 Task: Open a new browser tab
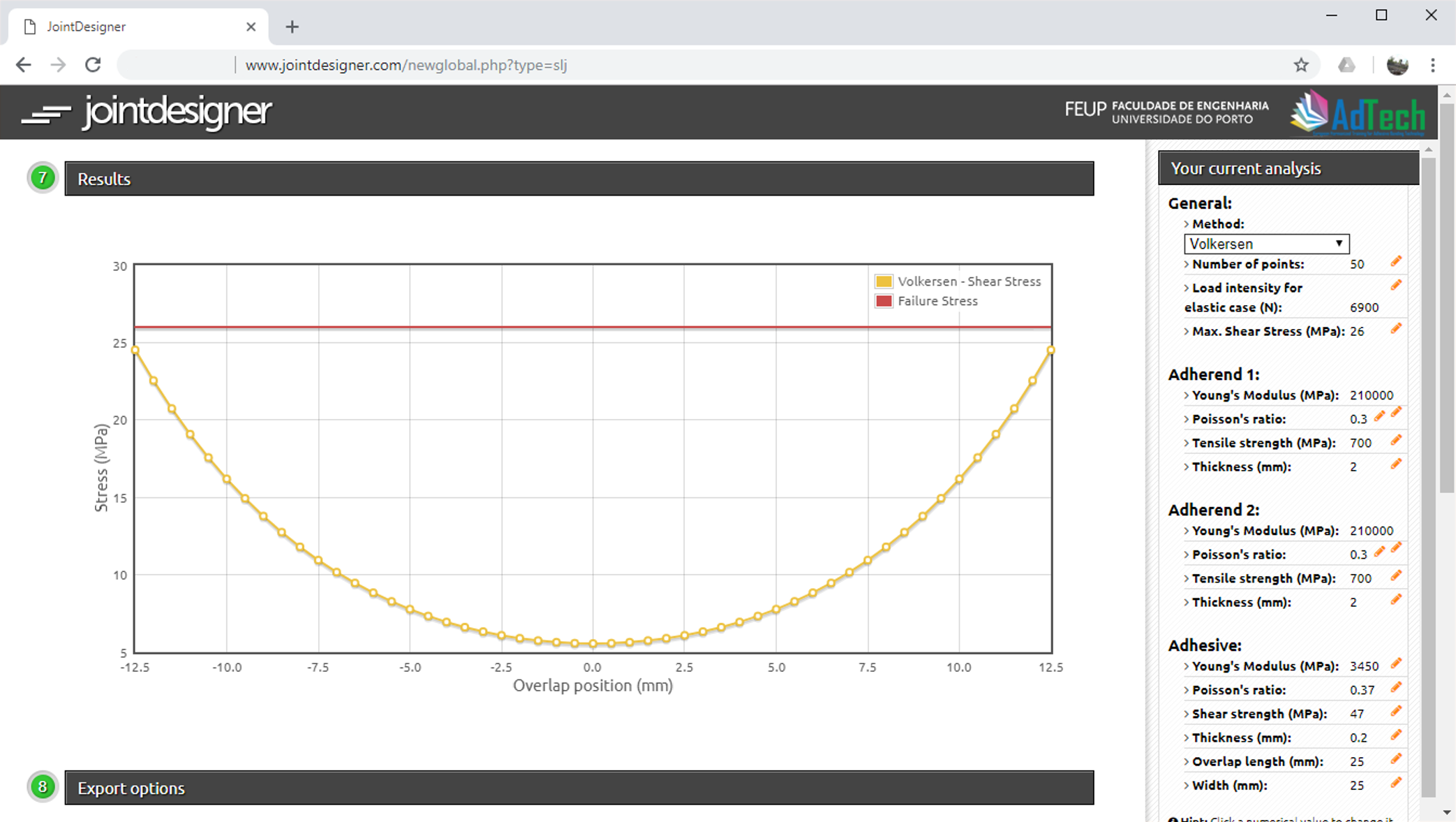(292, 27)
